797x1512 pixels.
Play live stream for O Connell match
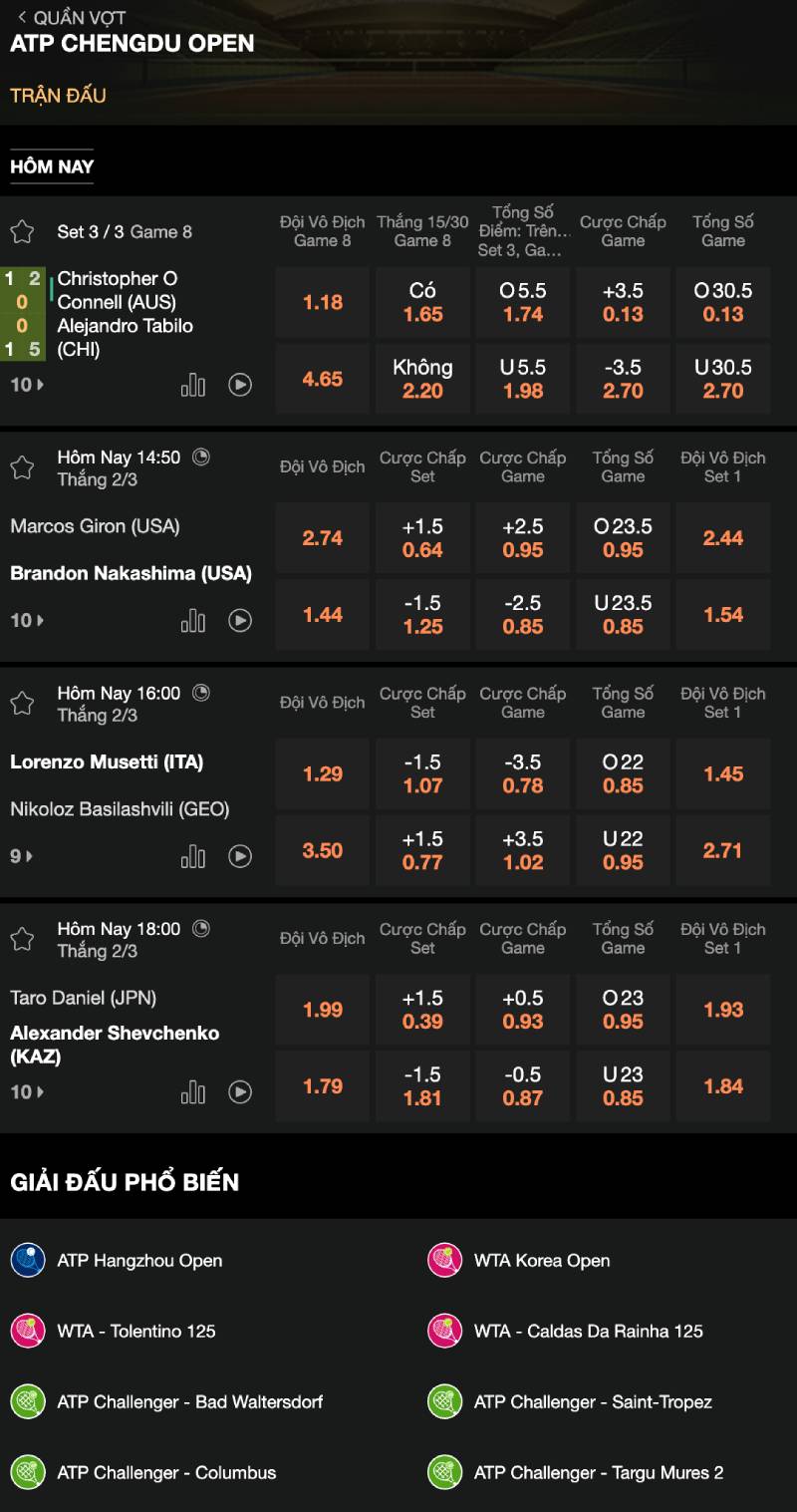point(240,385)
